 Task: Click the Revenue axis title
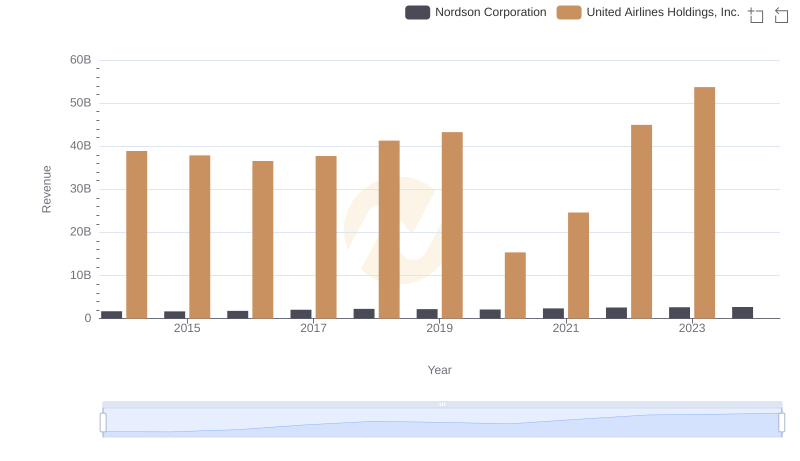46,189
